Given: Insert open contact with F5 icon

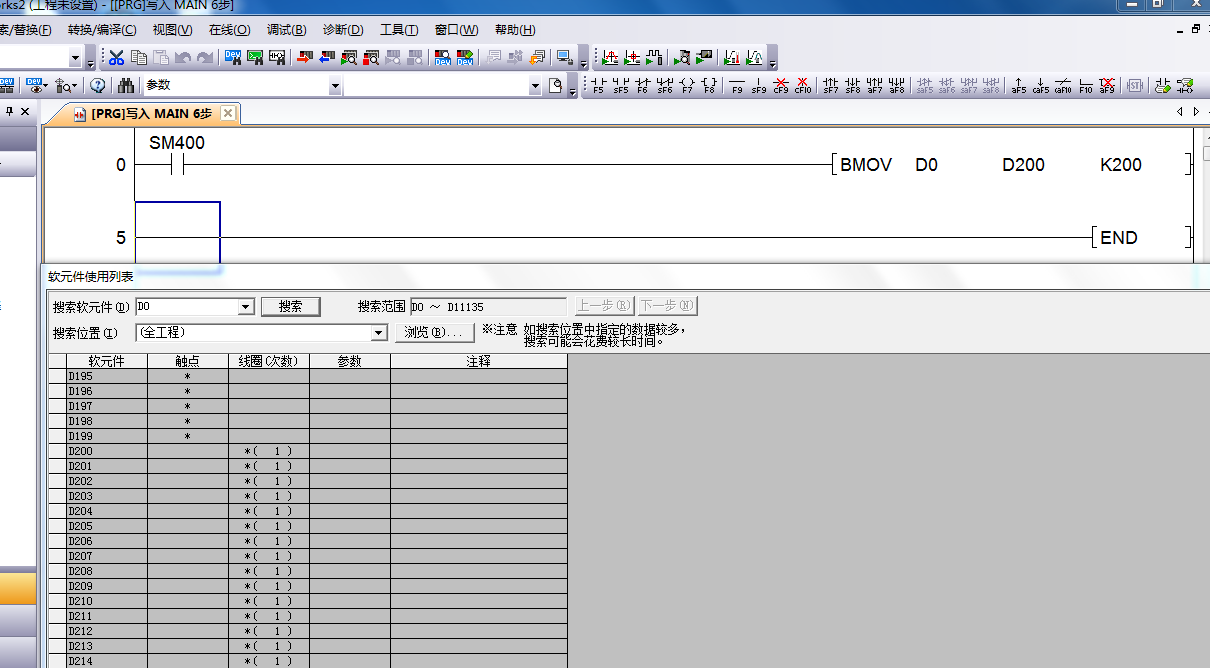Looking at the screenshot, I should pyautogui.click(x=598, y=86).
